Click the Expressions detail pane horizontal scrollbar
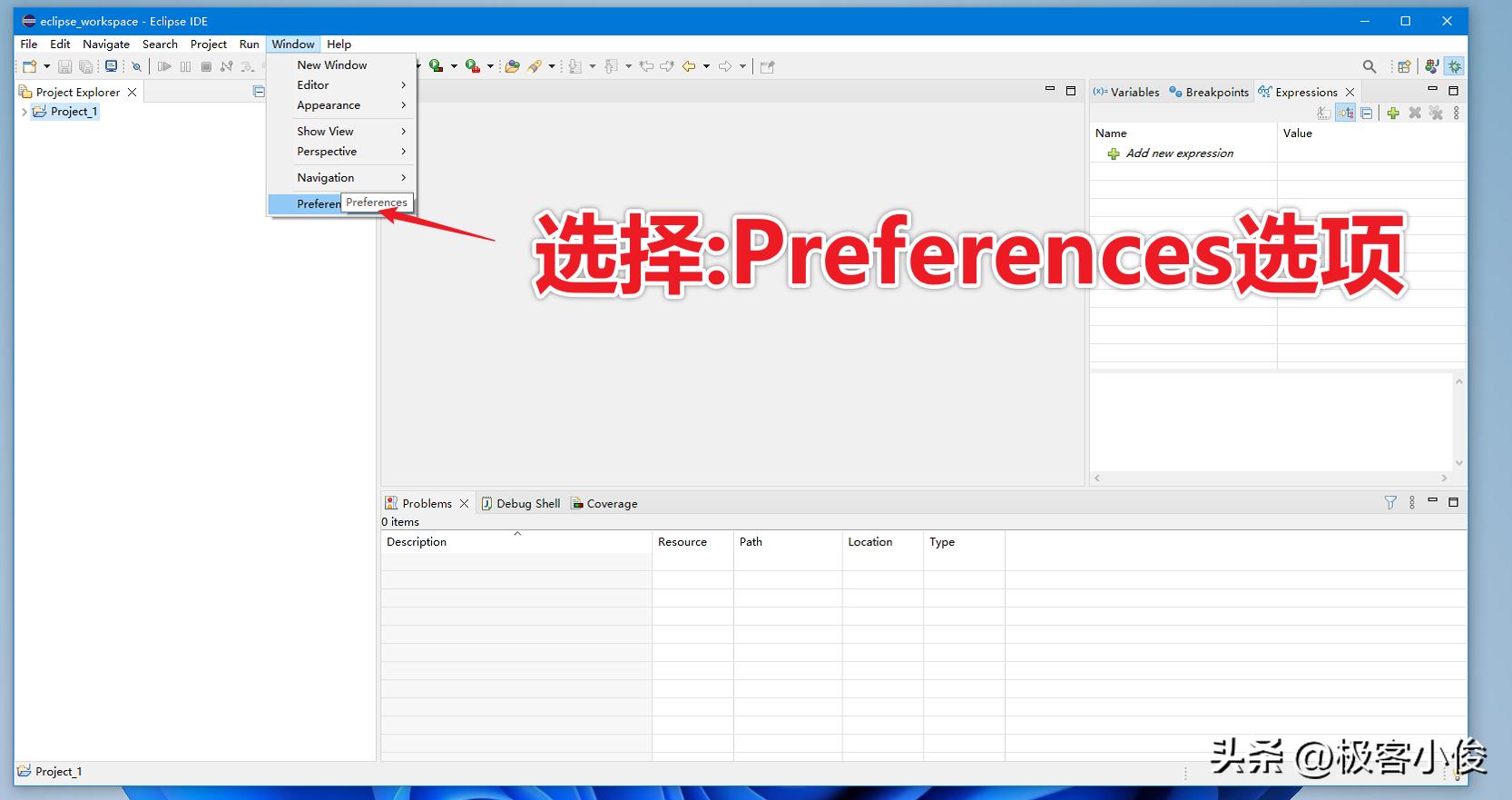This screenshot has height=800, width=1512. tap(1271, 478)
